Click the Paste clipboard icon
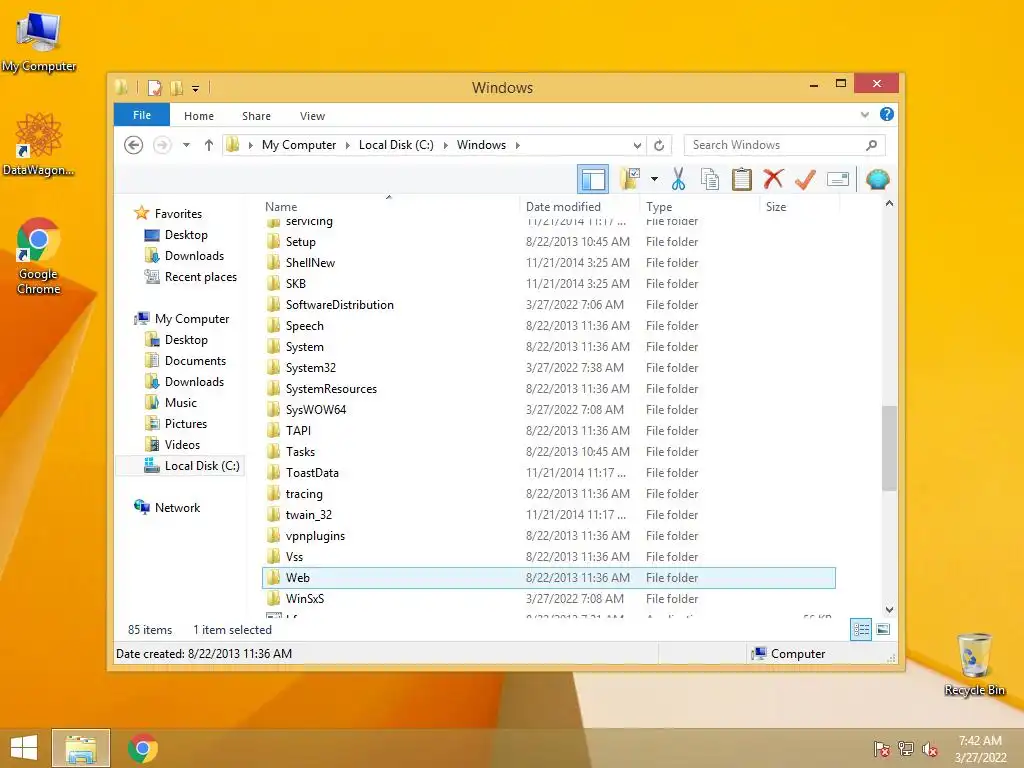The height and width of the screenshot is (768, 1024). tap(741, 179)
